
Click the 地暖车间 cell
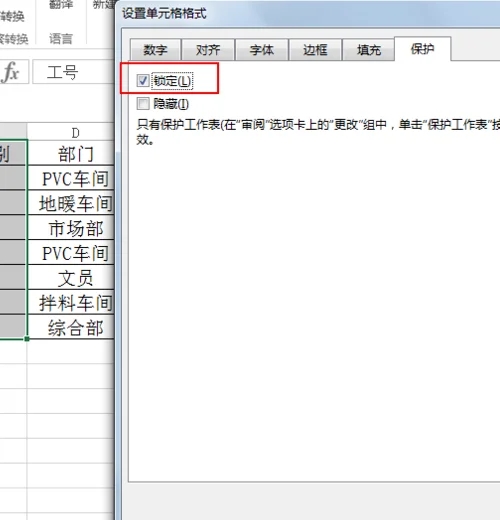[x=71, y=203]
